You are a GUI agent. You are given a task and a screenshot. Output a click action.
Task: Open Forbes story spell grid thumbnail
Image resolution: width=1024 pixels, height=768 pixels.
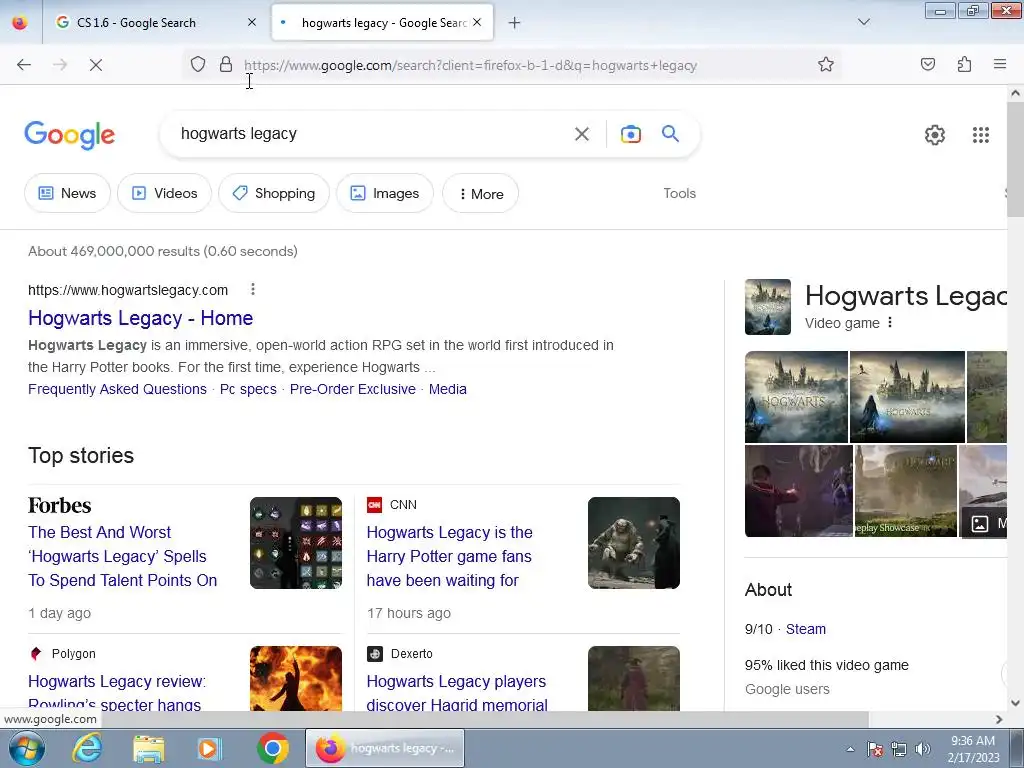(x=296, y=543)
